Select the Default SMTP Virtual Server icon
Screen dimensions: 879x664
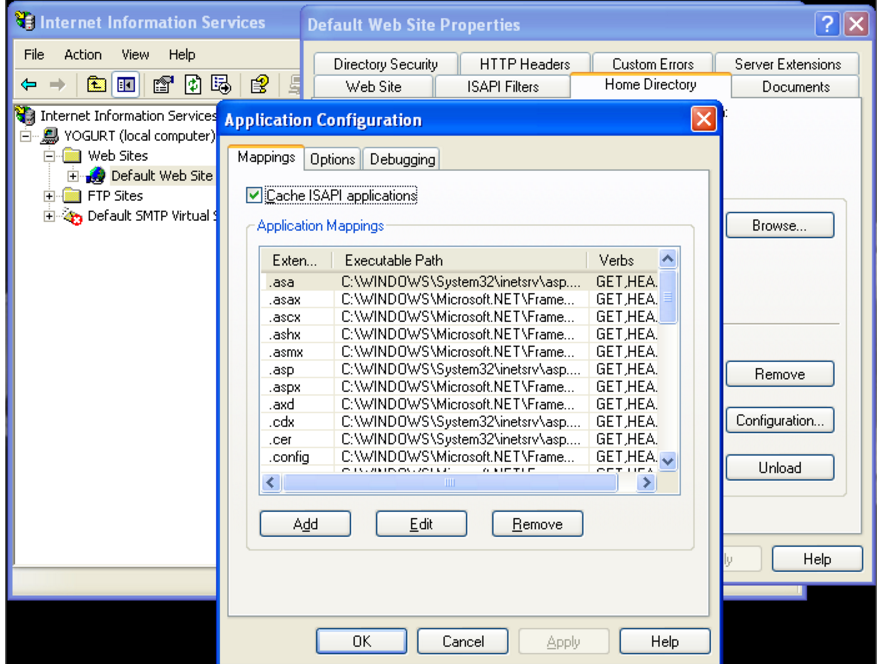point(72,216)
